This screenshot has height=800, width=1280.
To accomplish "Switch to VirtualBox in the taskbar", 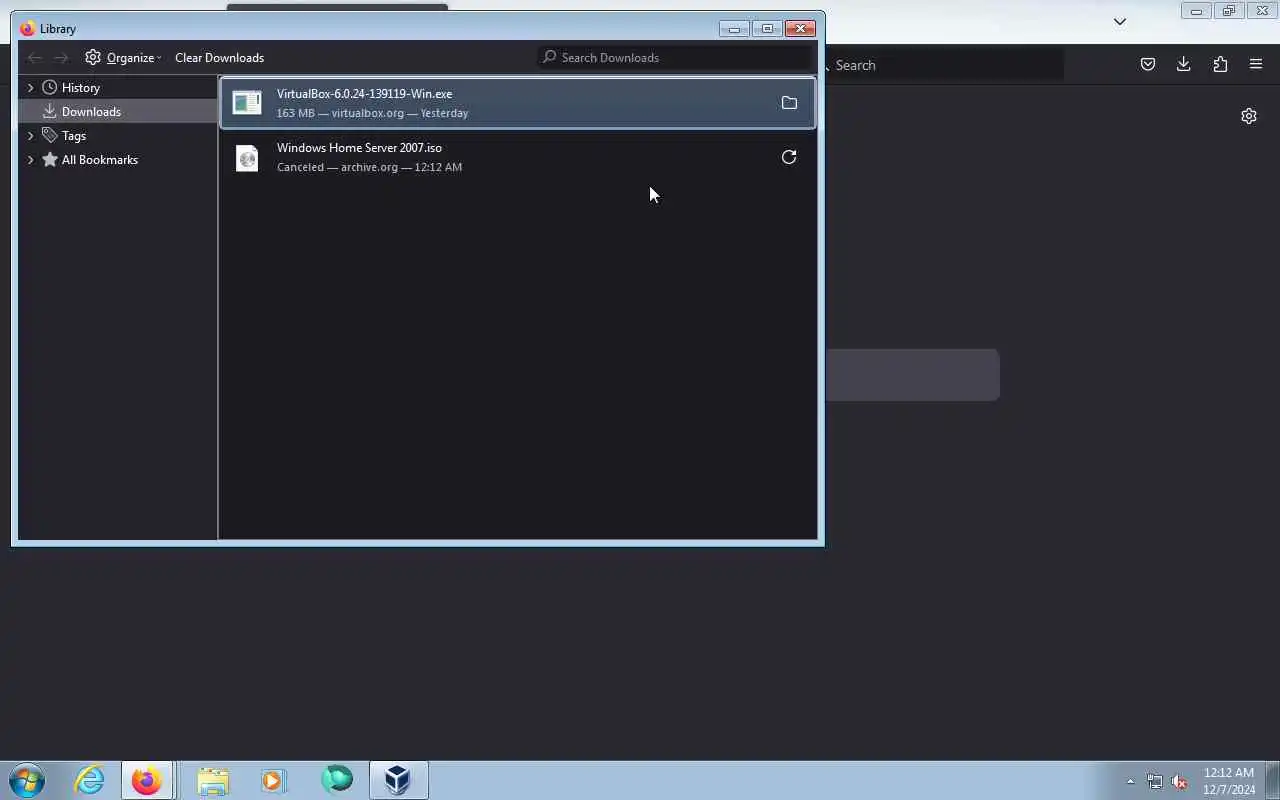I will (398, 780).
